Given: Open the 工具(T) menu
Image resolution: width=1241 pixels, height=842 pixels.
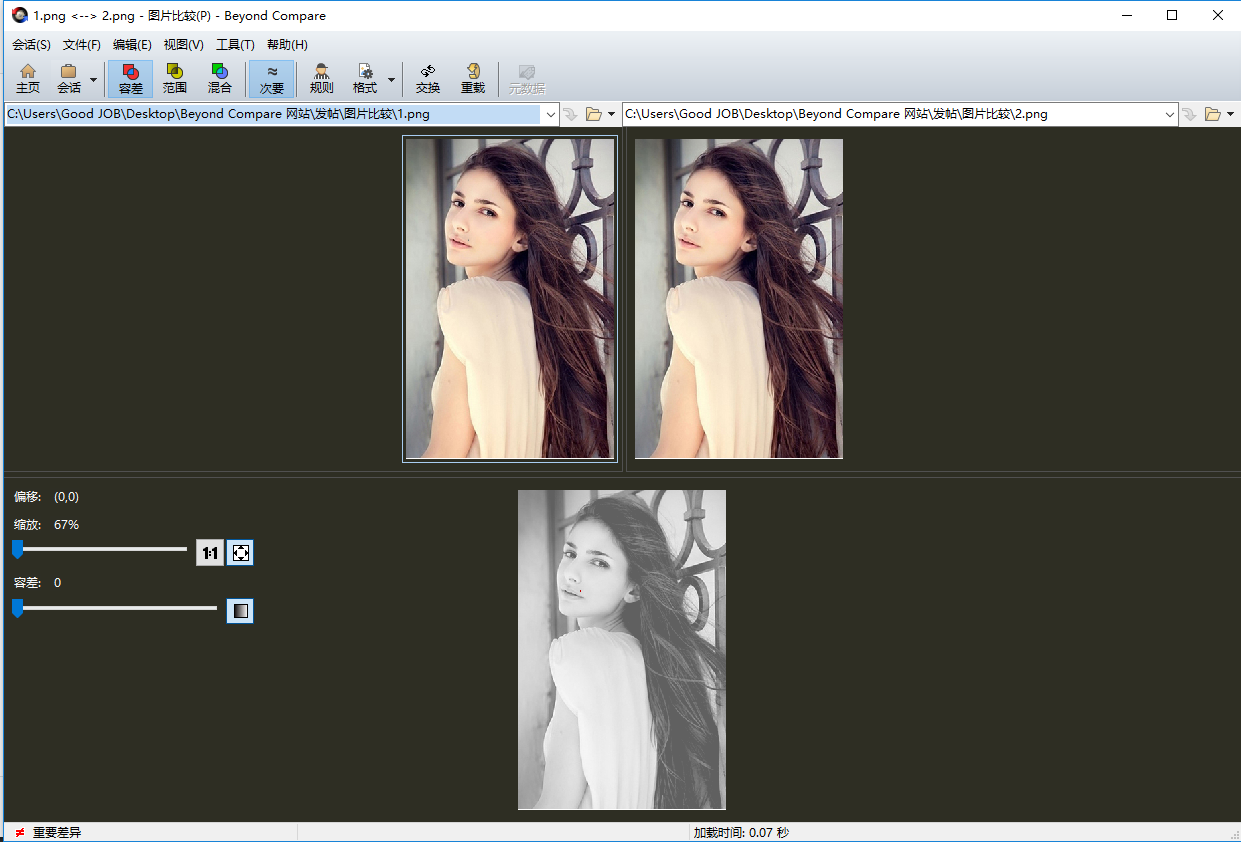Looking at the screenshot, I should coord(235,45).
